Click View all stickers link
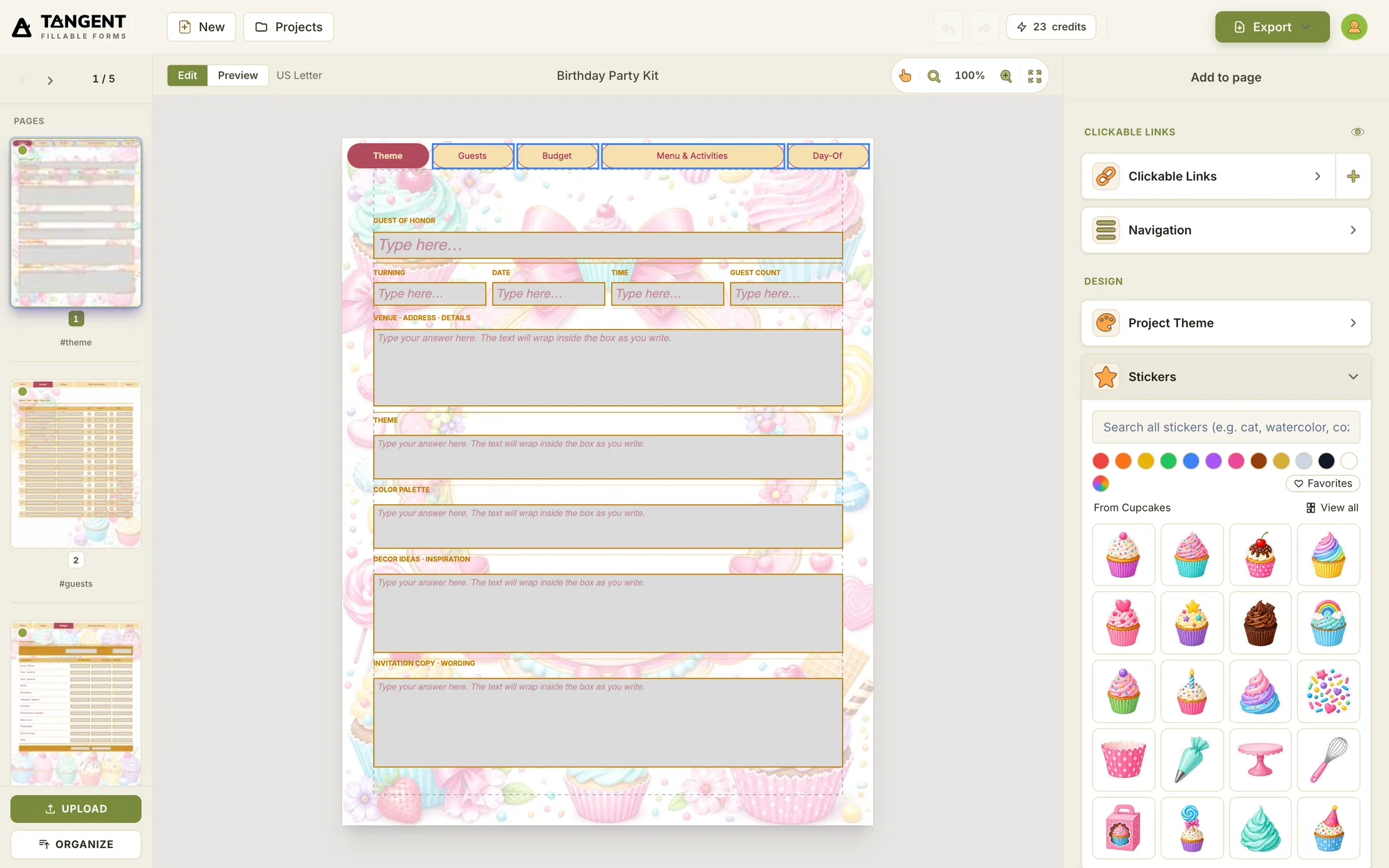 (1332, 508)
